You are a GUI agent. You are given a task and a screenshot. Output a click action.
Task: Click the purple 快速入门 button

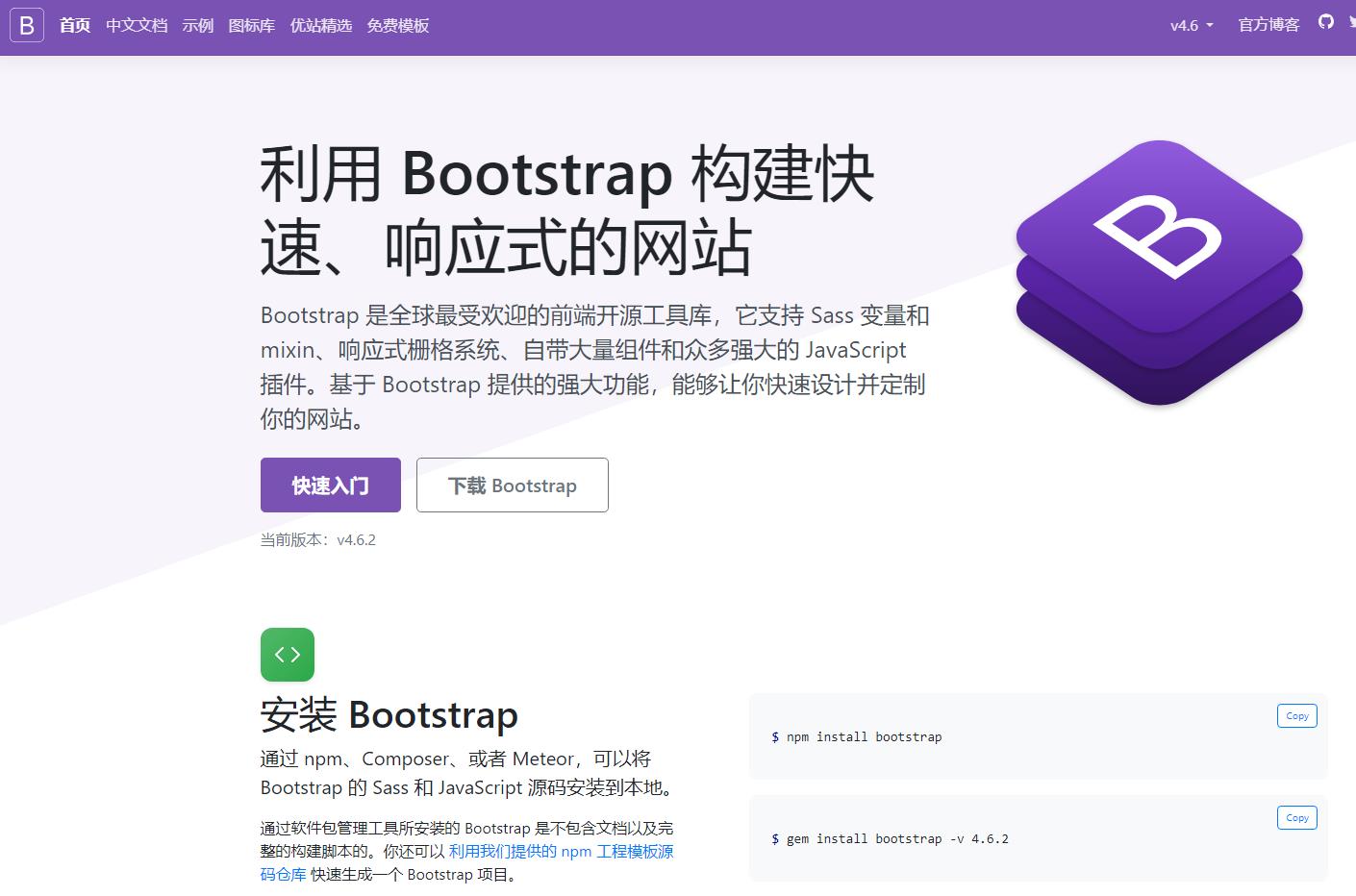pos(330,485)
